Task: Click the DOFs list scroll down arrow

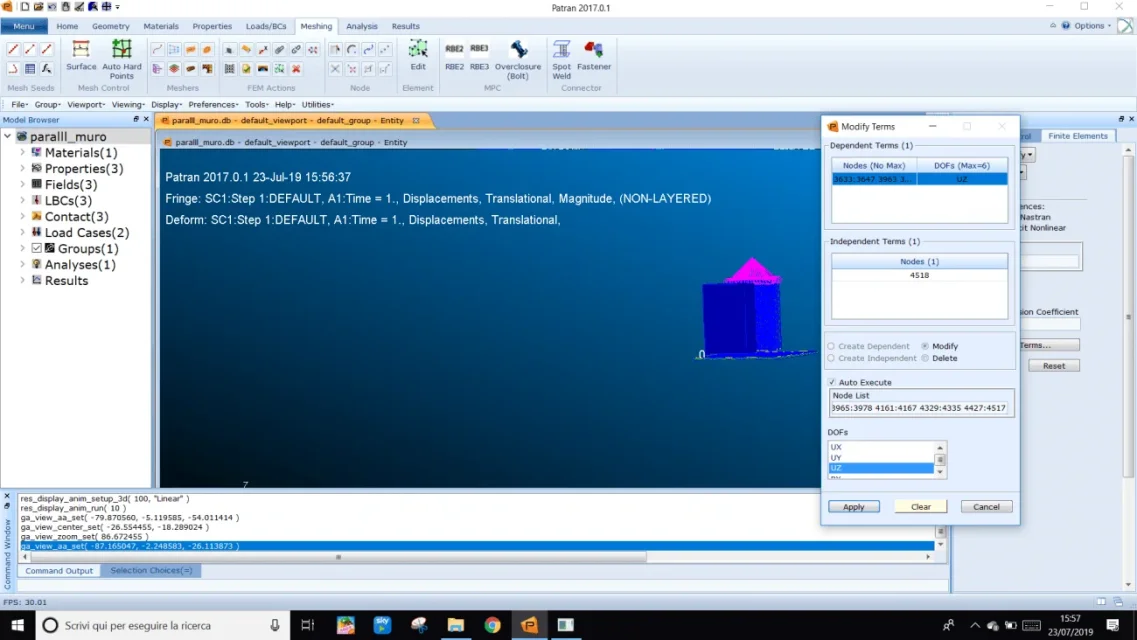Action: pyautogui.click(x=940, y=473)
